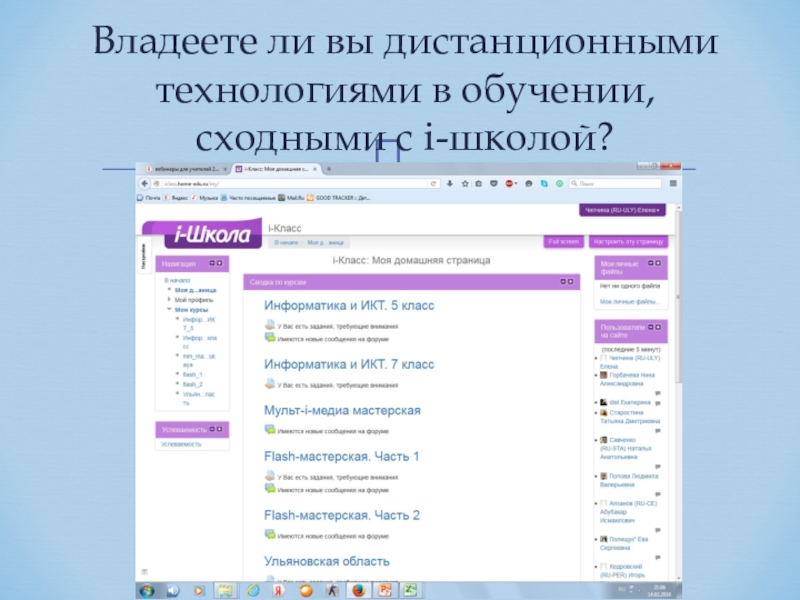The height and width of the screenshot is (600, 800).
Task: Open the downloads arrow in the Firefox toolbar
Action: (449, 184)
